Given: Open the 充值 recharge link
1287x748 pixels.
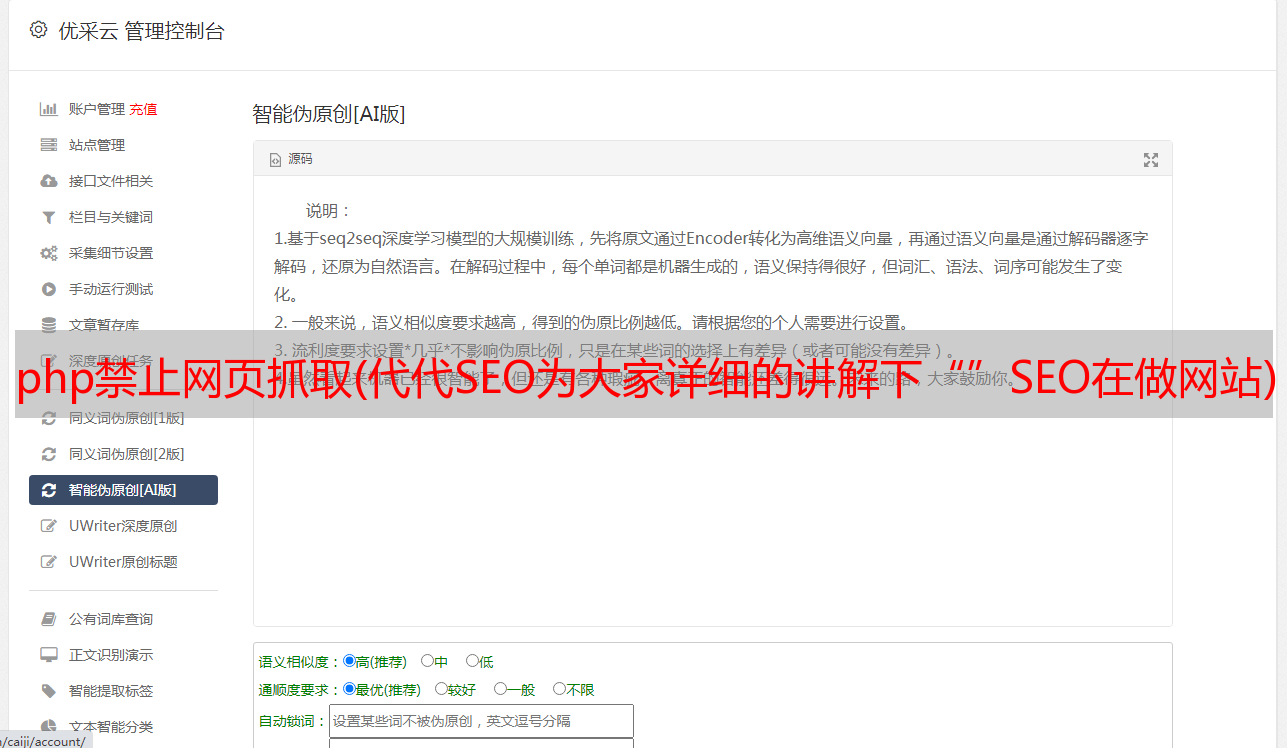Looking at the screenshot, I should [143, 109].
